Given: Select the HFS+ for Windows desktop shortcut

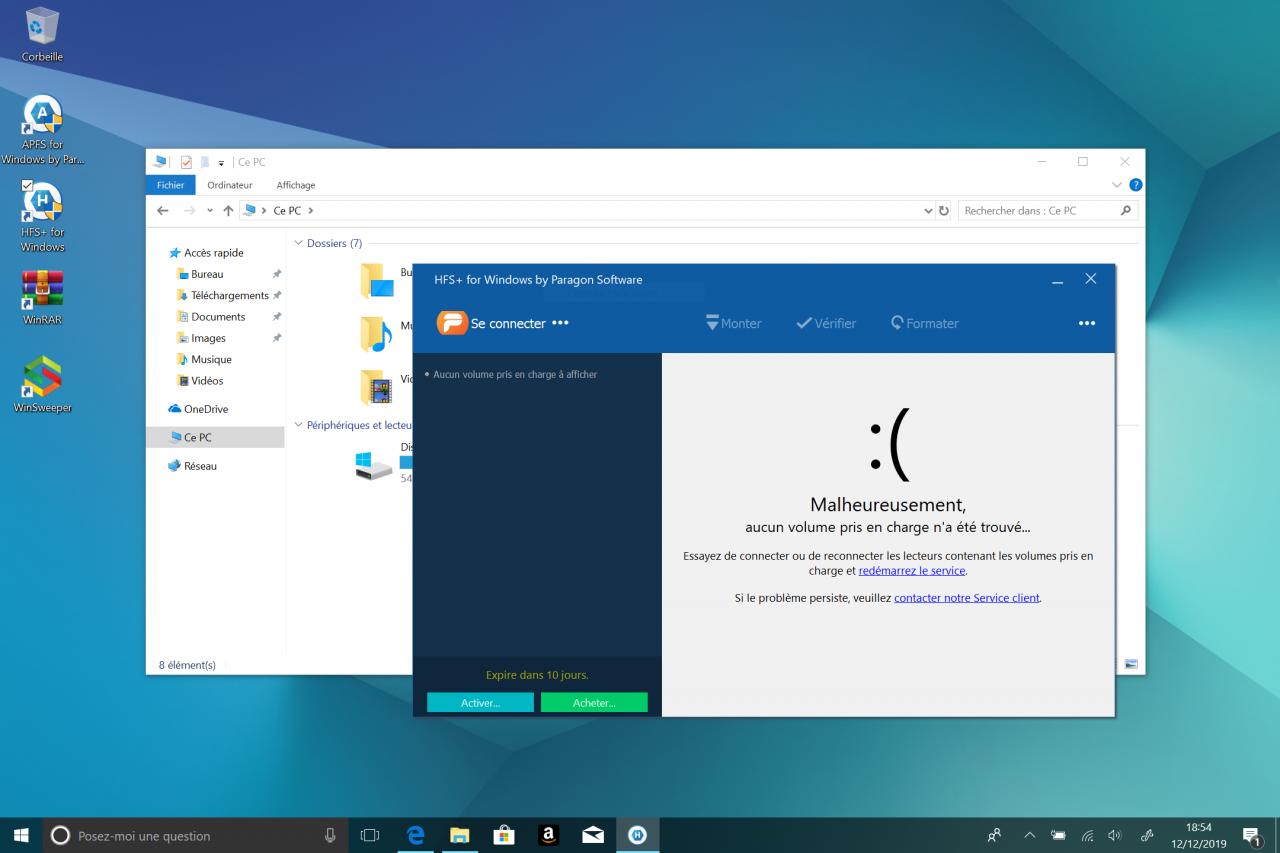Looking at the screenshot, I should tap(42, 217).
